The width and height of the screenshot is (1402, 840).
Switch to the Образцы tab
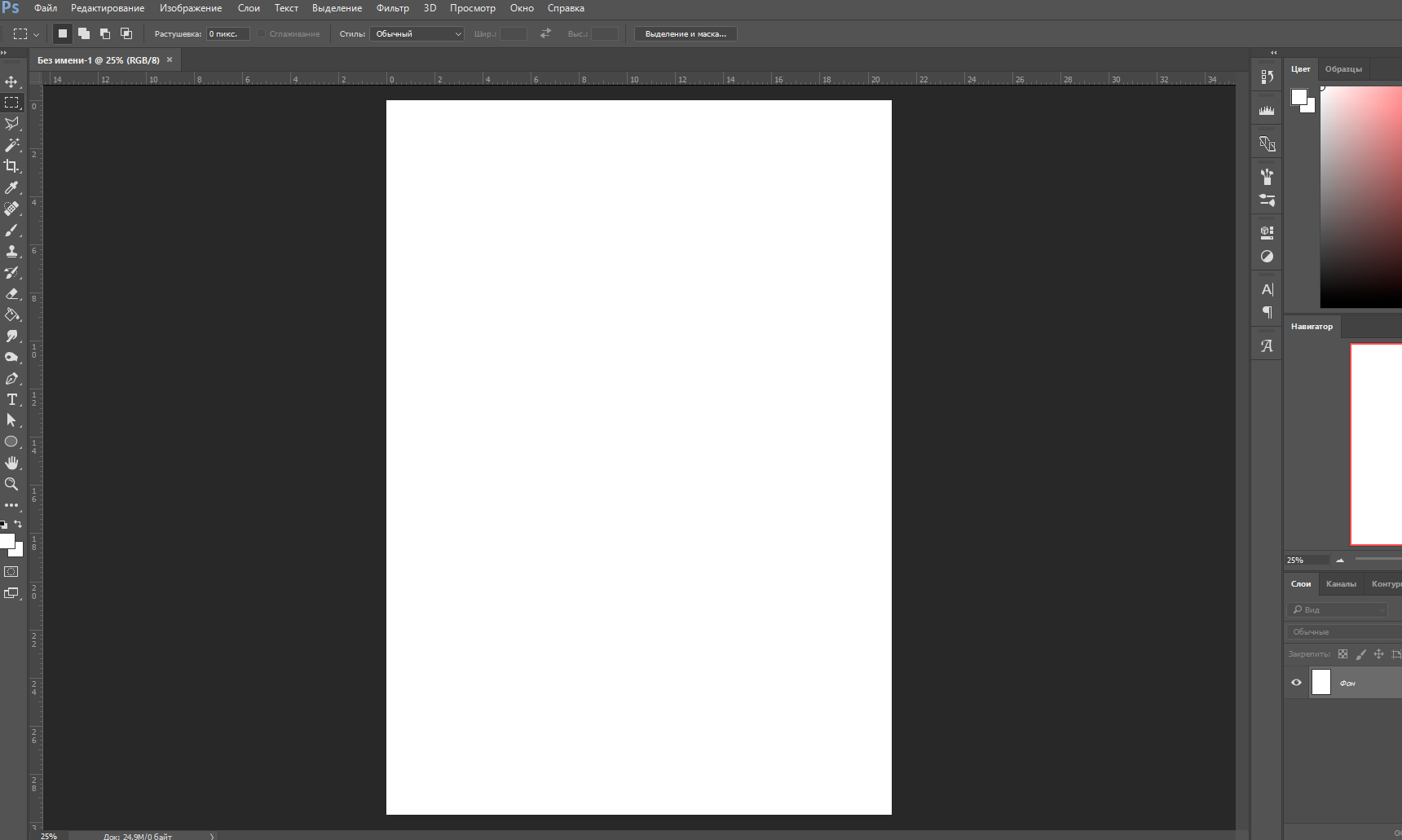[x=1343, y=69]
